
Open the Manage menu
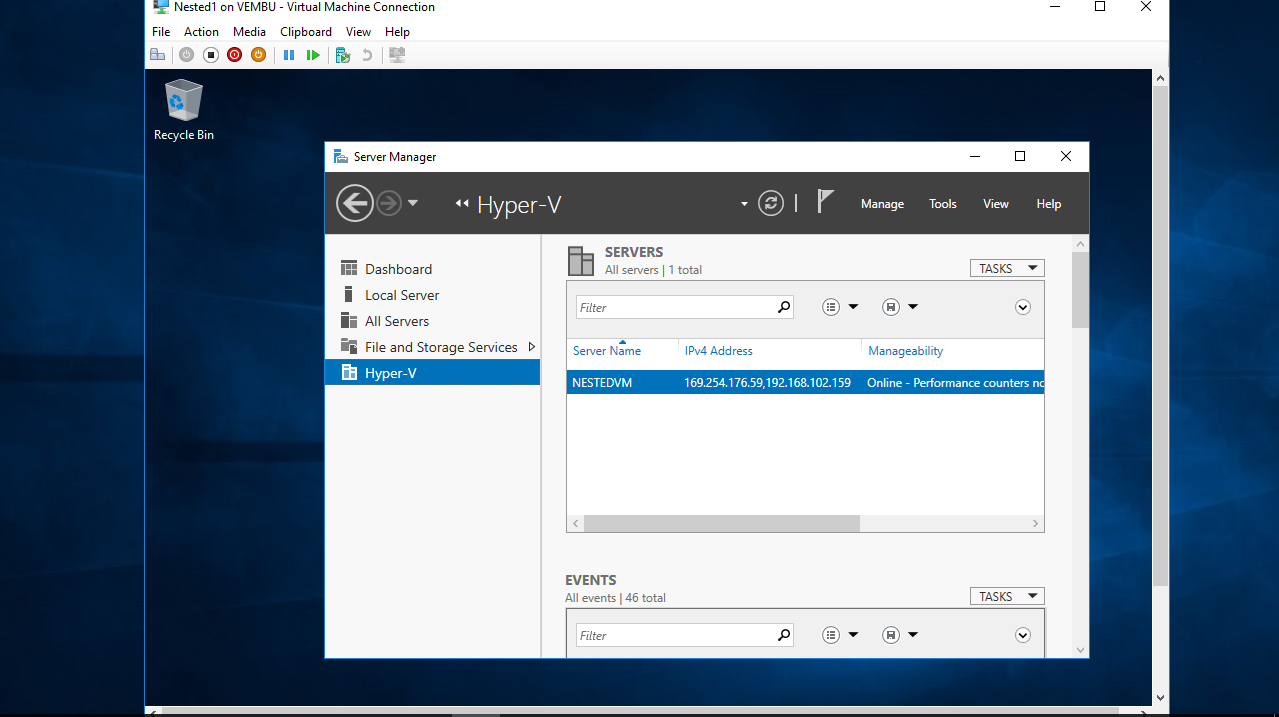pos(882,204)
